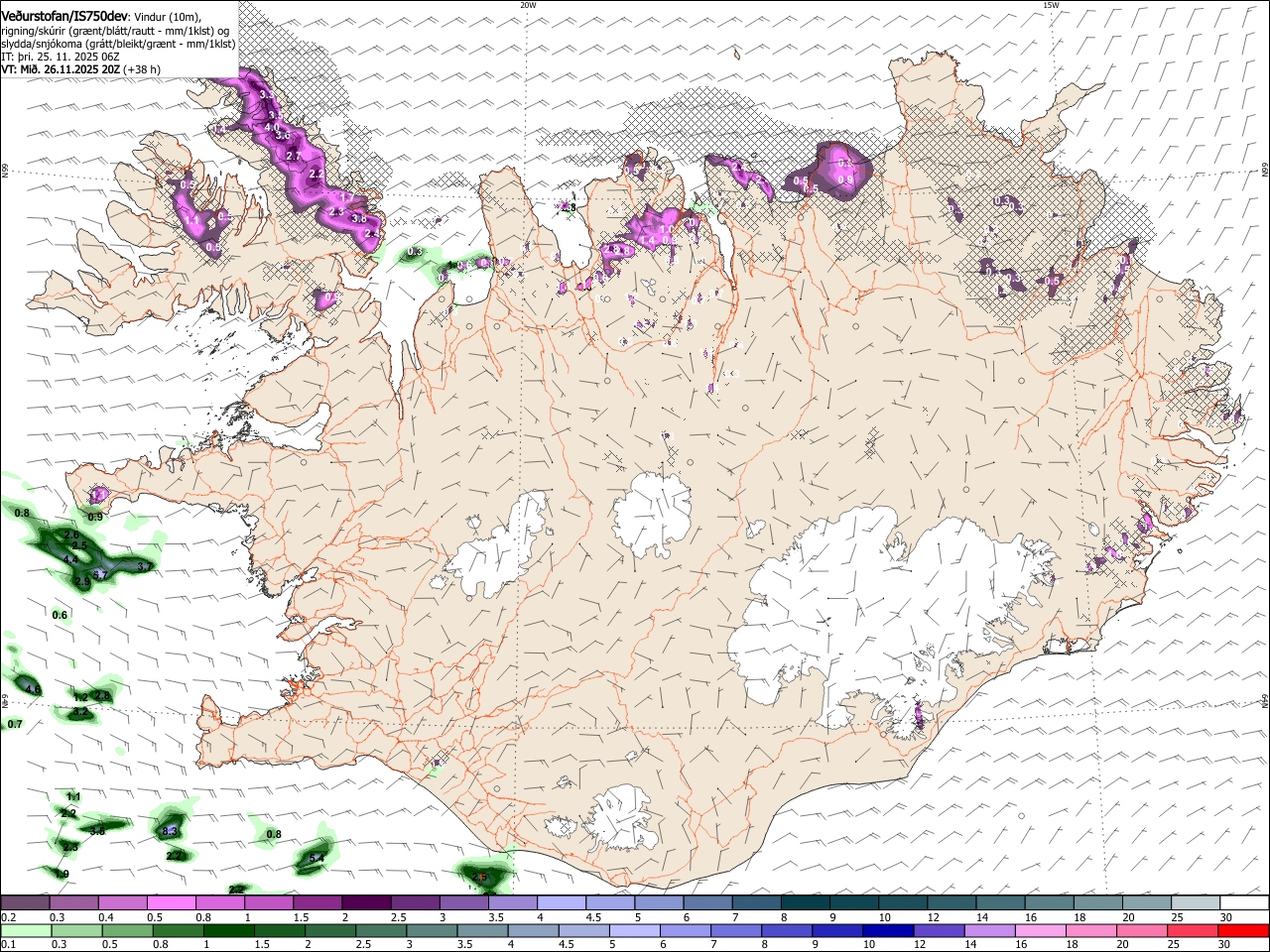Viewport: 1270px width, 952px height.
Task: Pick the bright red 30 swatch in lower legend
Action: click(1243, 930)
